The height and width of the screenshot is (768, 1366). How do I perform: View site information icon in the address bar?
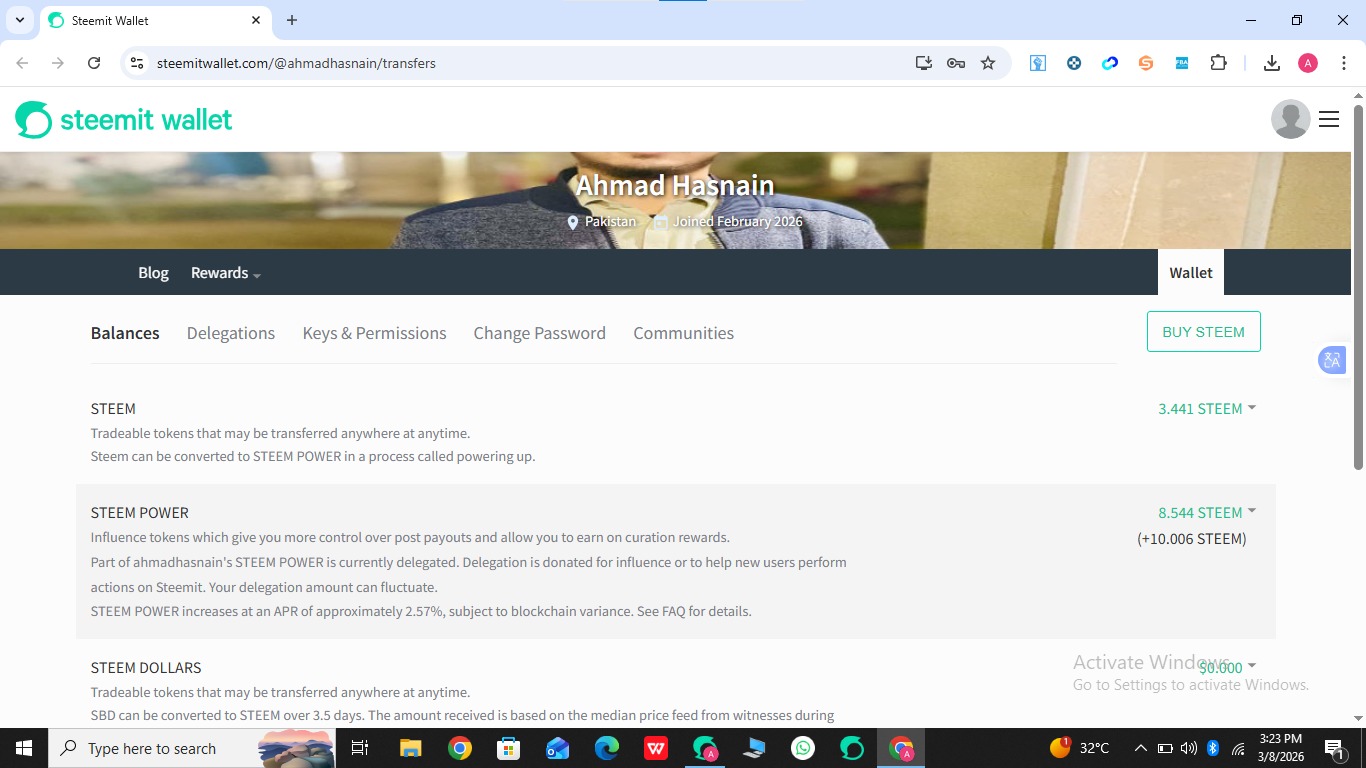(138, 63)
